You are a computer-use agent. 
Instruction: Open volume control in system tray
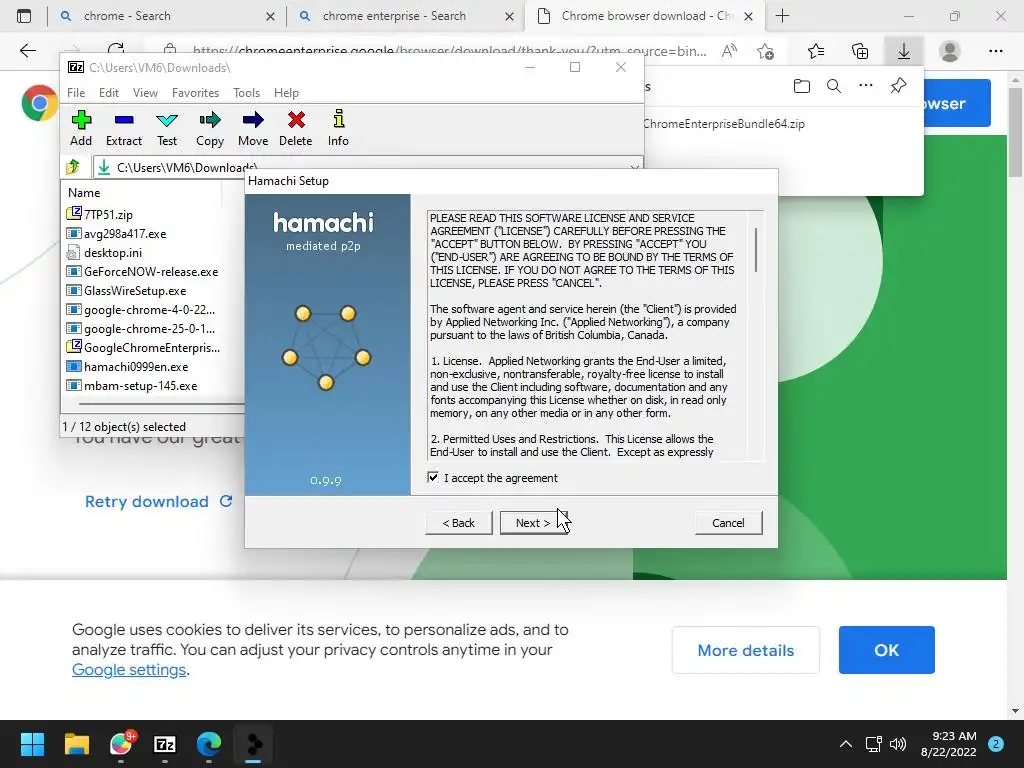[898, 744]
